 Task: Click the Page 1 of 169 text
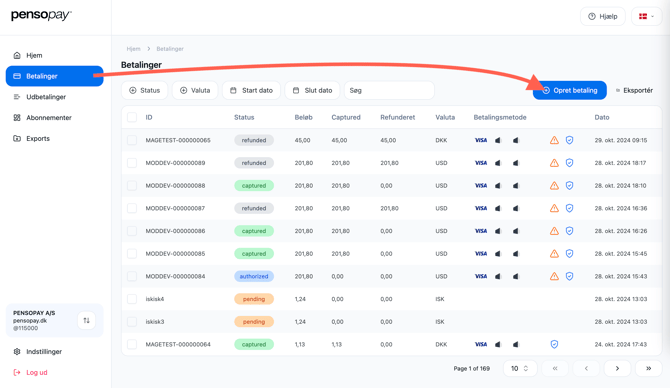[x=472, y=368]
